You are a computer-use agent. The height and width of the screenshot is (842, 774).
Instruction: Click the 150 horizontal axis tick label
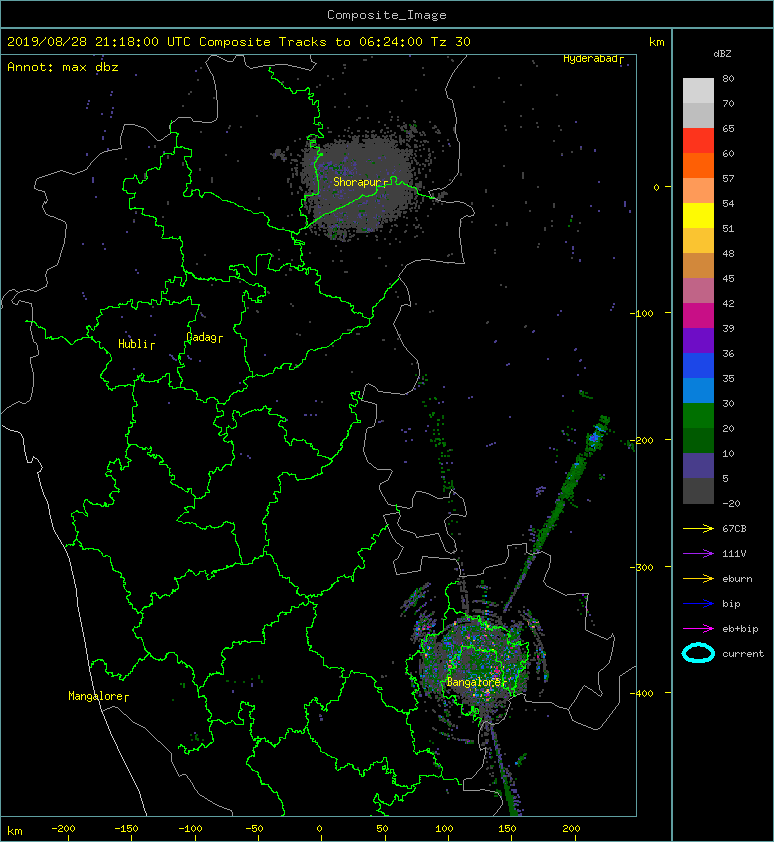point(507,829)
